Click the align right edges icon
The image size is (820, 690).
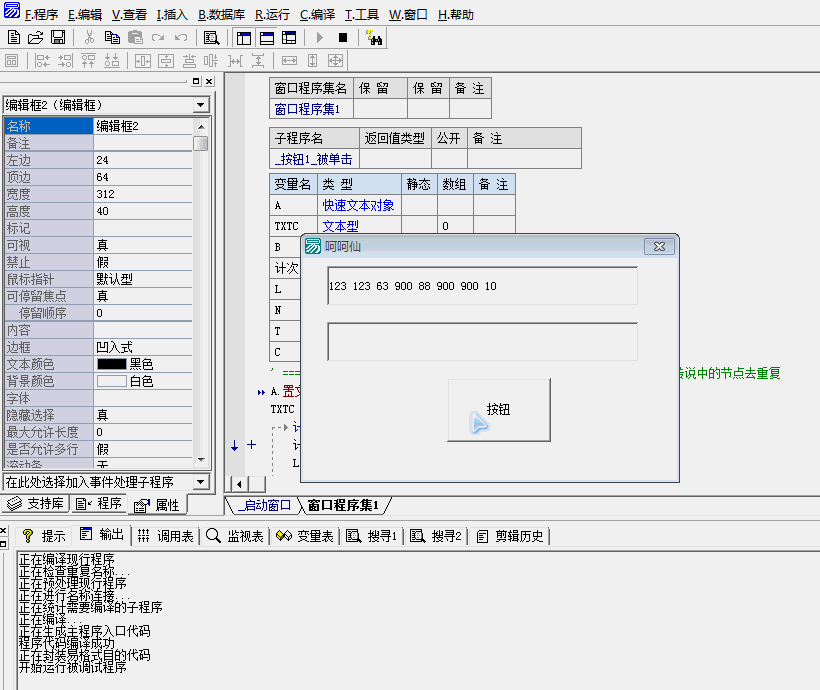point(65,61)
